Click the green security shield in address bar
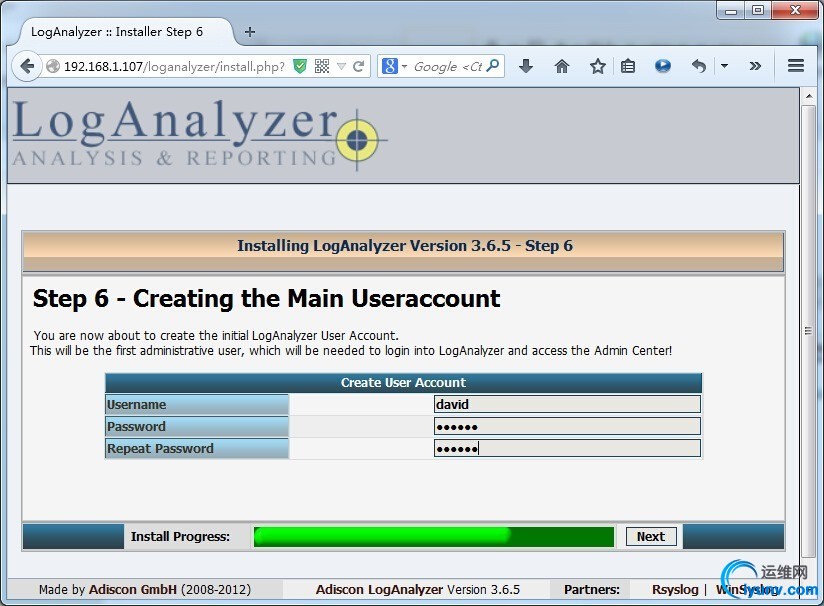This screenshot has width=824, height=606. click(300, 66)
